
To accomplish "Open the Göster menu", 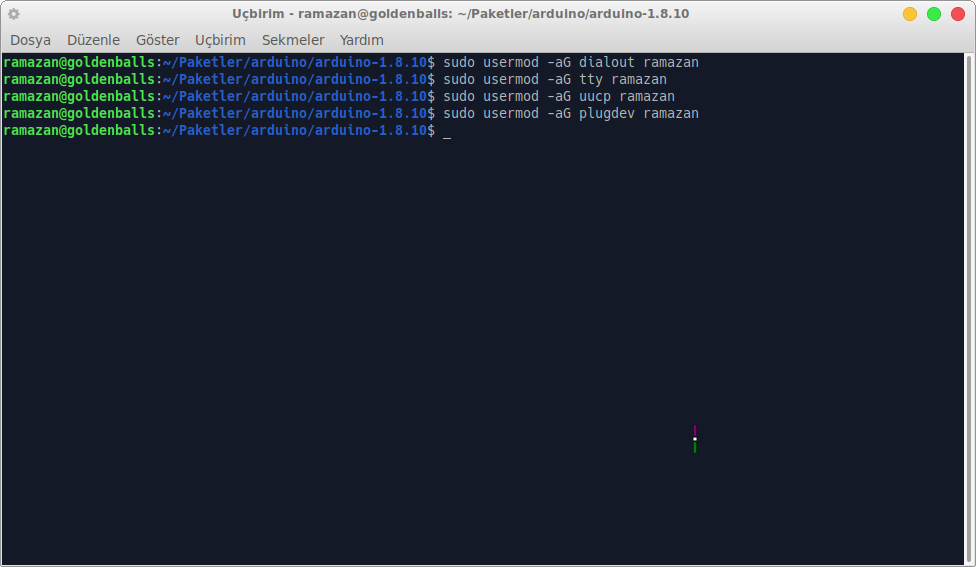I will click(x=157, y=40).
